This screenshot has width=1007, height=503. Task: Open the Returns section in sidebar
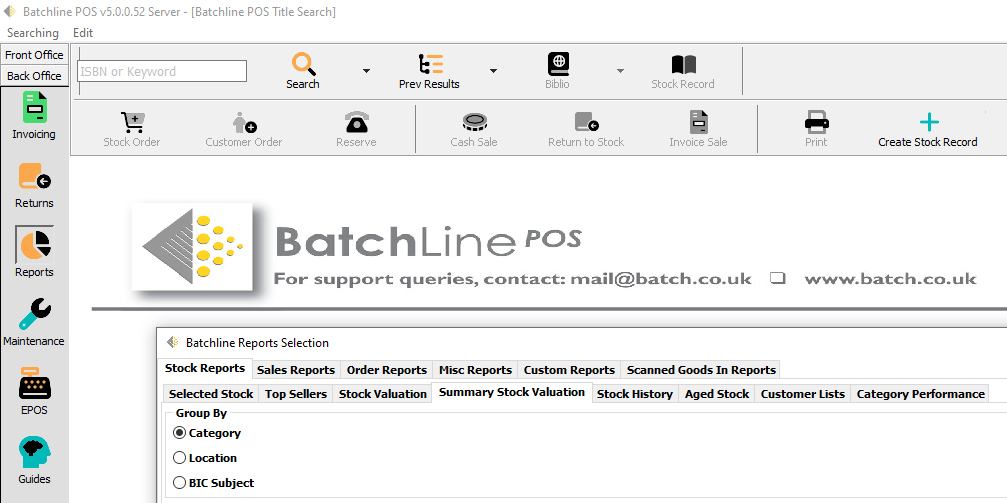click(x=34, y=185)
